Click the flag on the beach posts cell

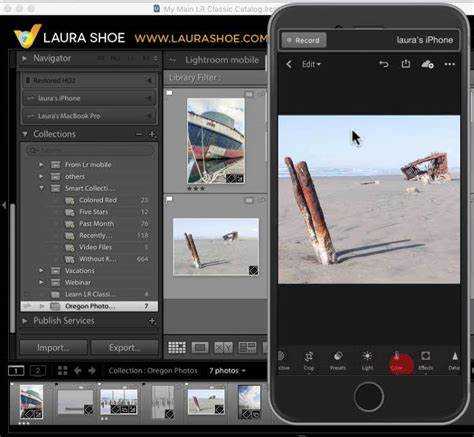click(x=169, y=200)
